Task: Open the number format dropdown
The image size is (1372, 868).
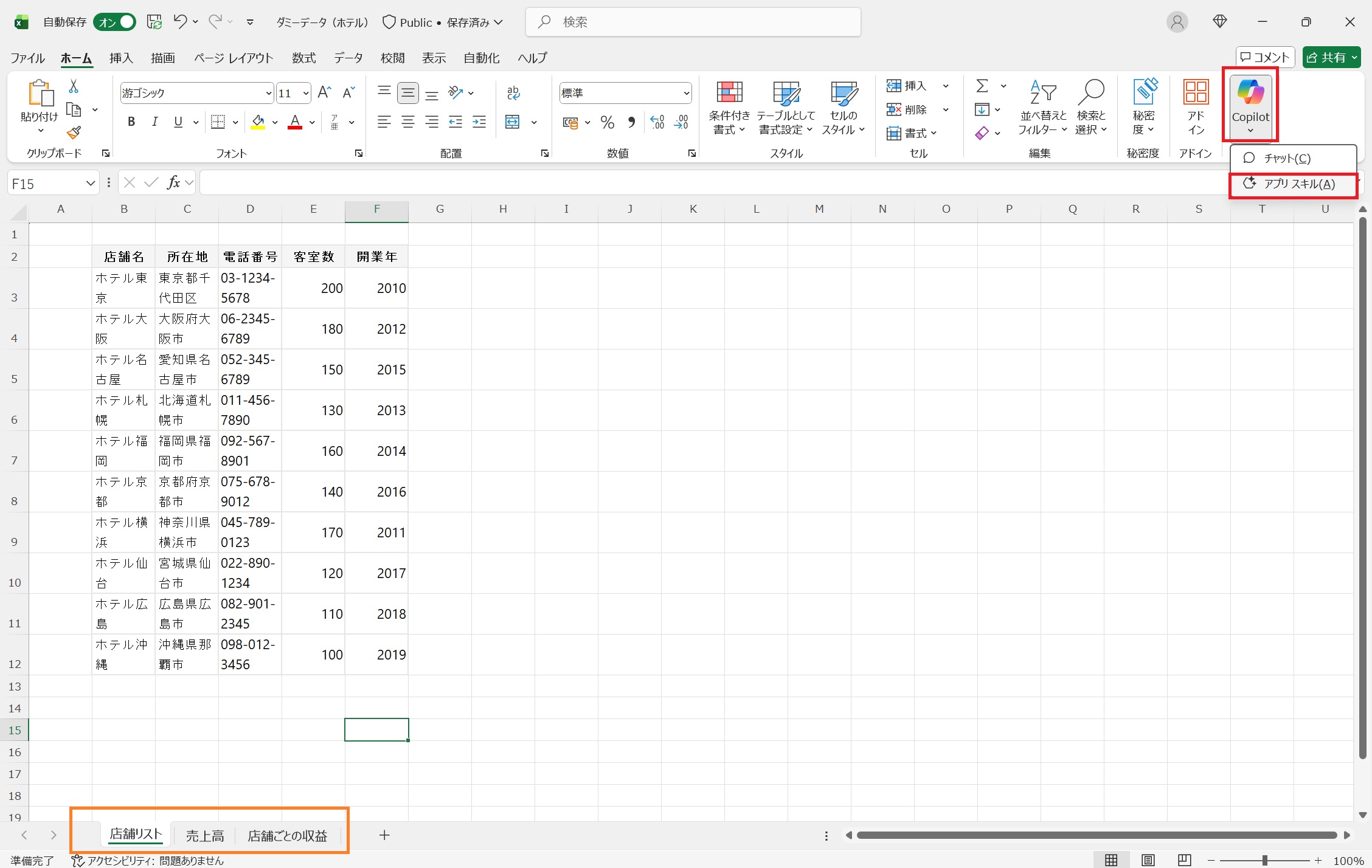Action: click(686, 93)
